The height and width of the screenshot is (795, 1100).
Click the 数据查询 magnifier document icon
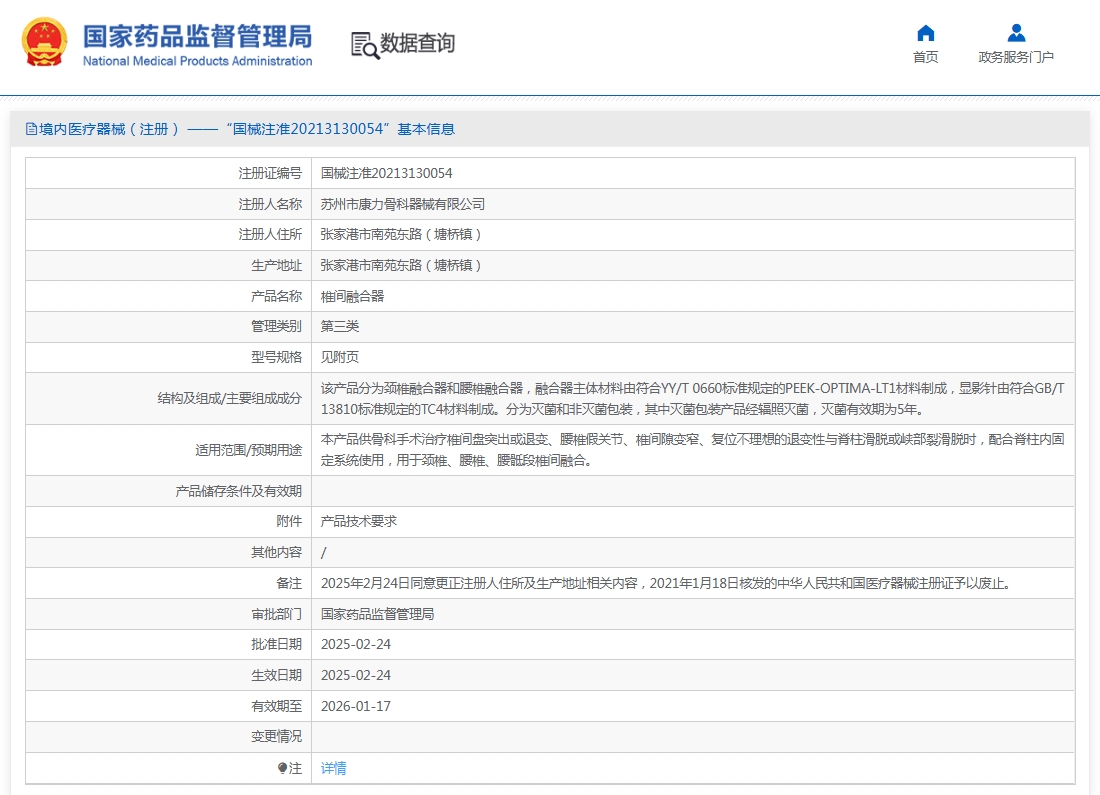(365, 45)
